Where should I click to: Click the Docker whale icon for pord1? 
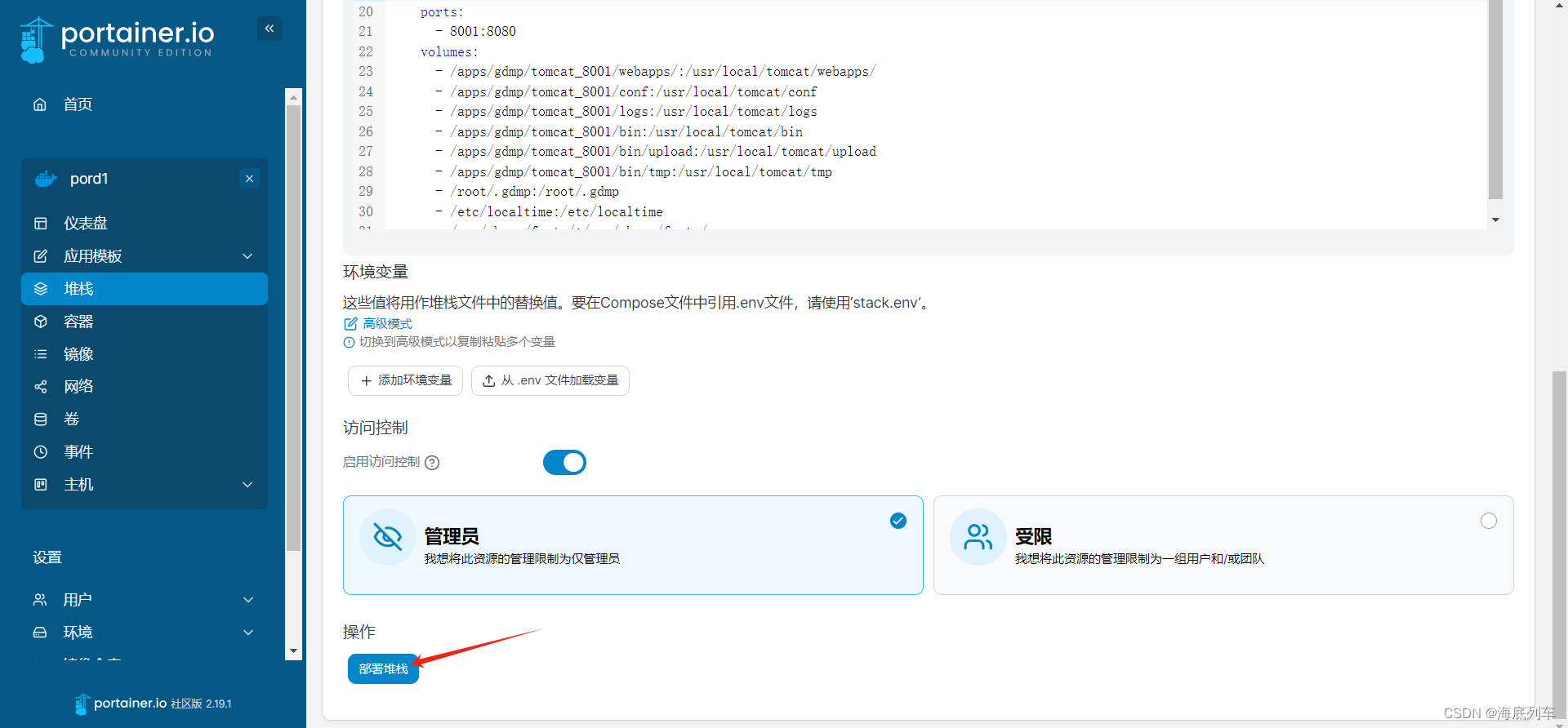tap(46, 179)
